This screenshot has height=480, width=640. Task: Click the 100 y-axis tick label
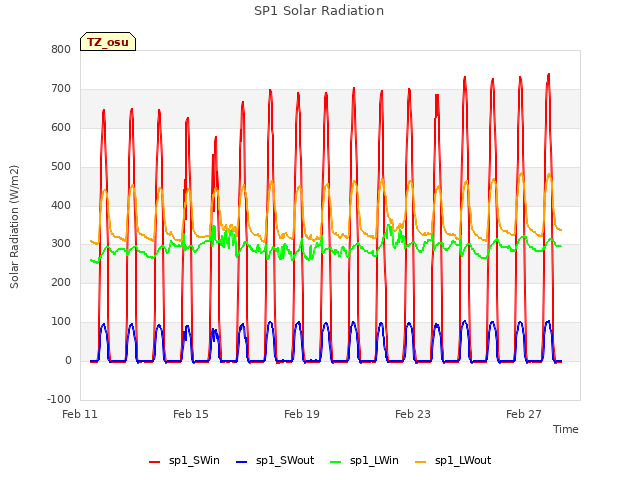(61, 322)
